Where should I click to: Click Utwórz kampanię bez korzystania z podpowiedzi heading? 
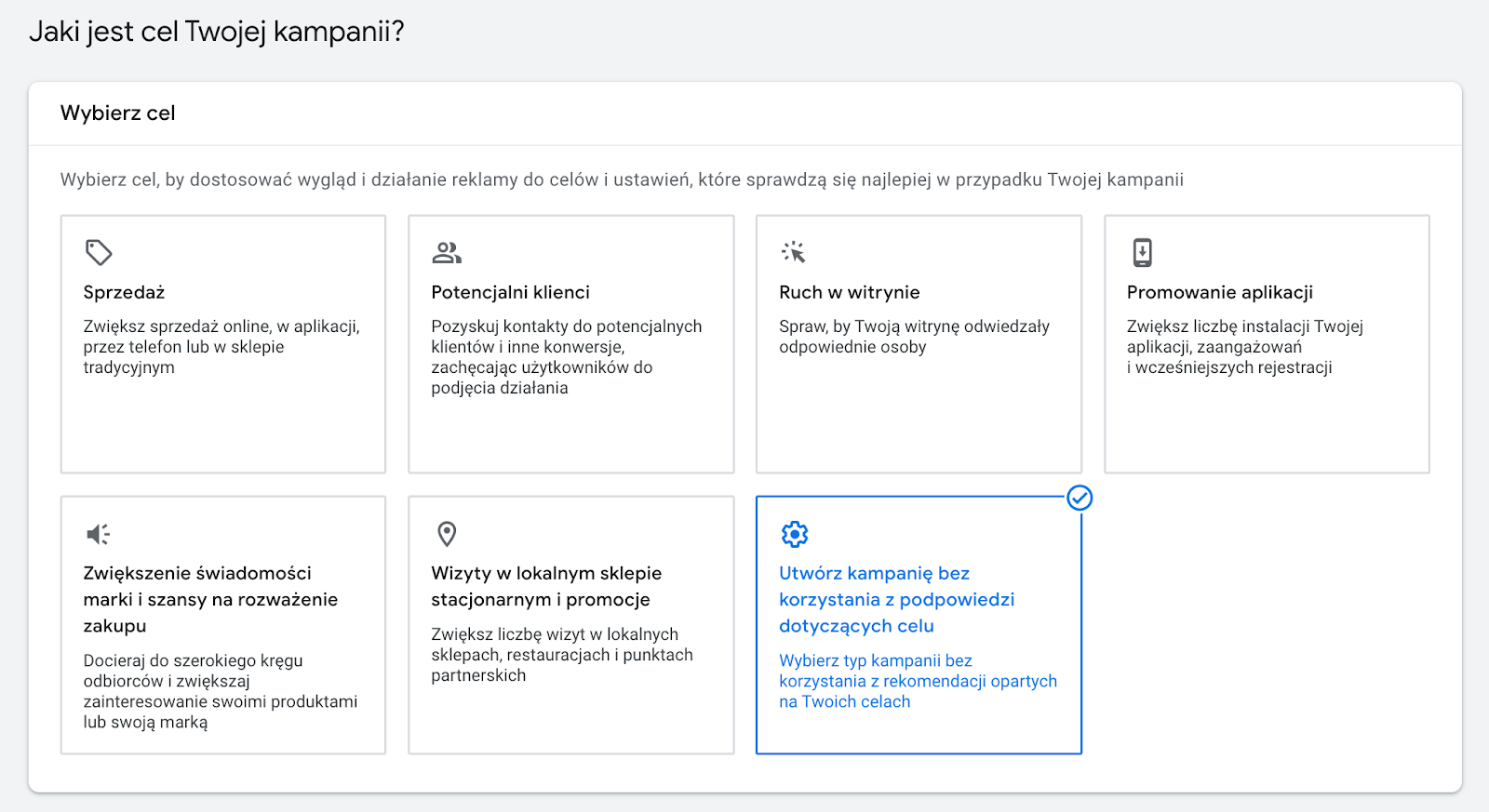point(897,599)
